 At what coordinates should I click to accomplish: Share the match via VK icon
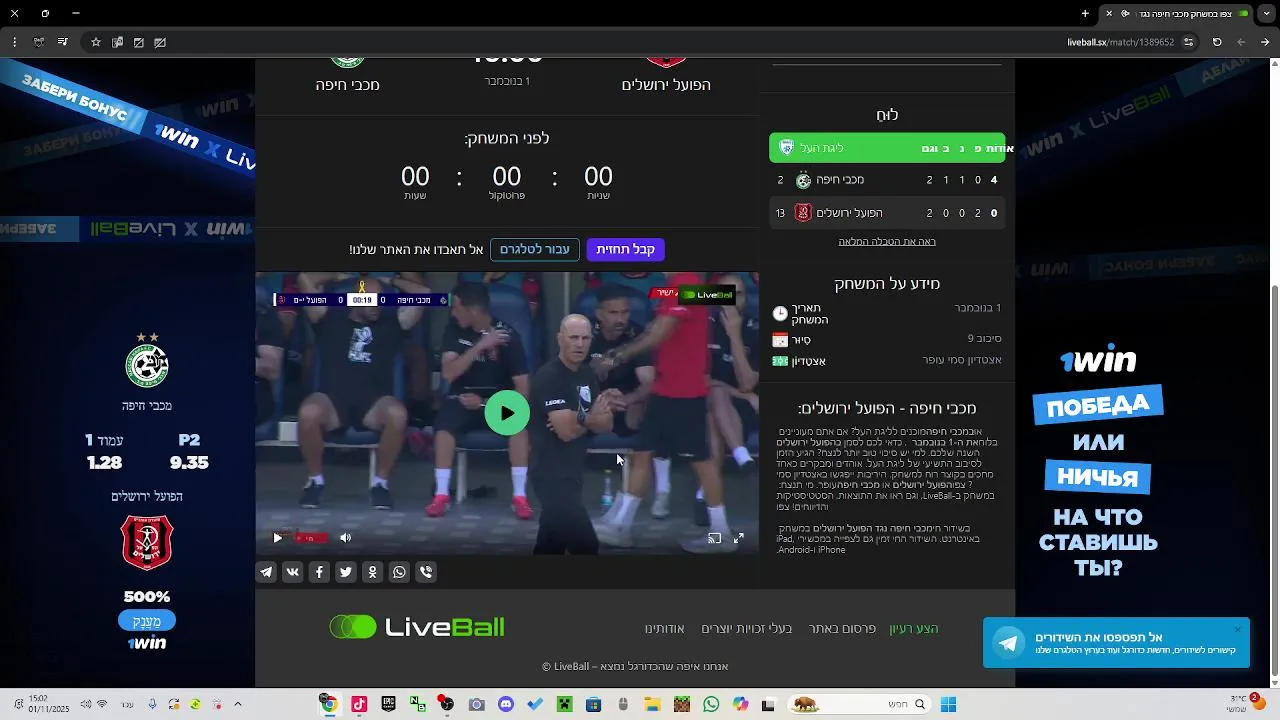(x=292, y=572)
